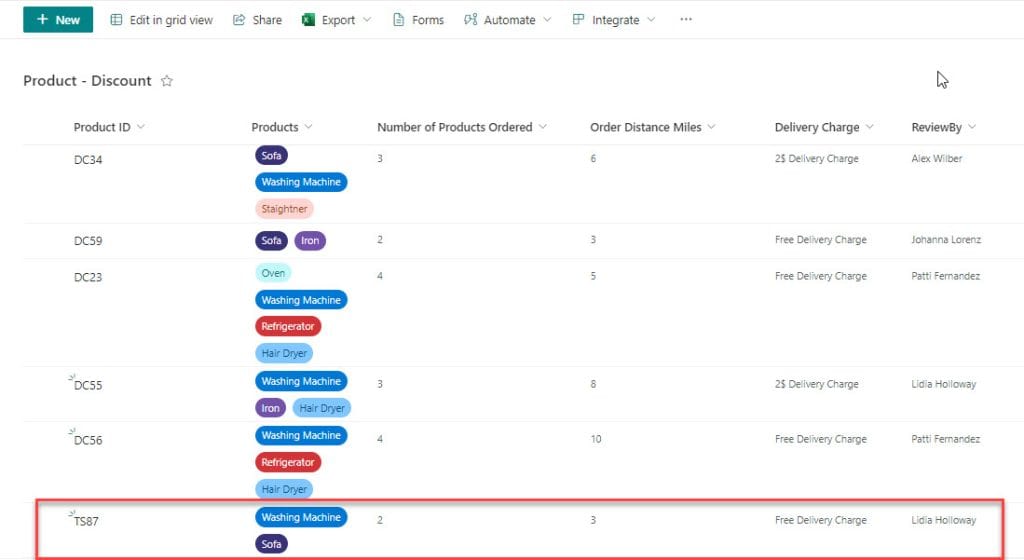Screen dimensions: 1024x560
Task: Click reviewer Johanna Lorenz
Action: [x=946, y=240]
